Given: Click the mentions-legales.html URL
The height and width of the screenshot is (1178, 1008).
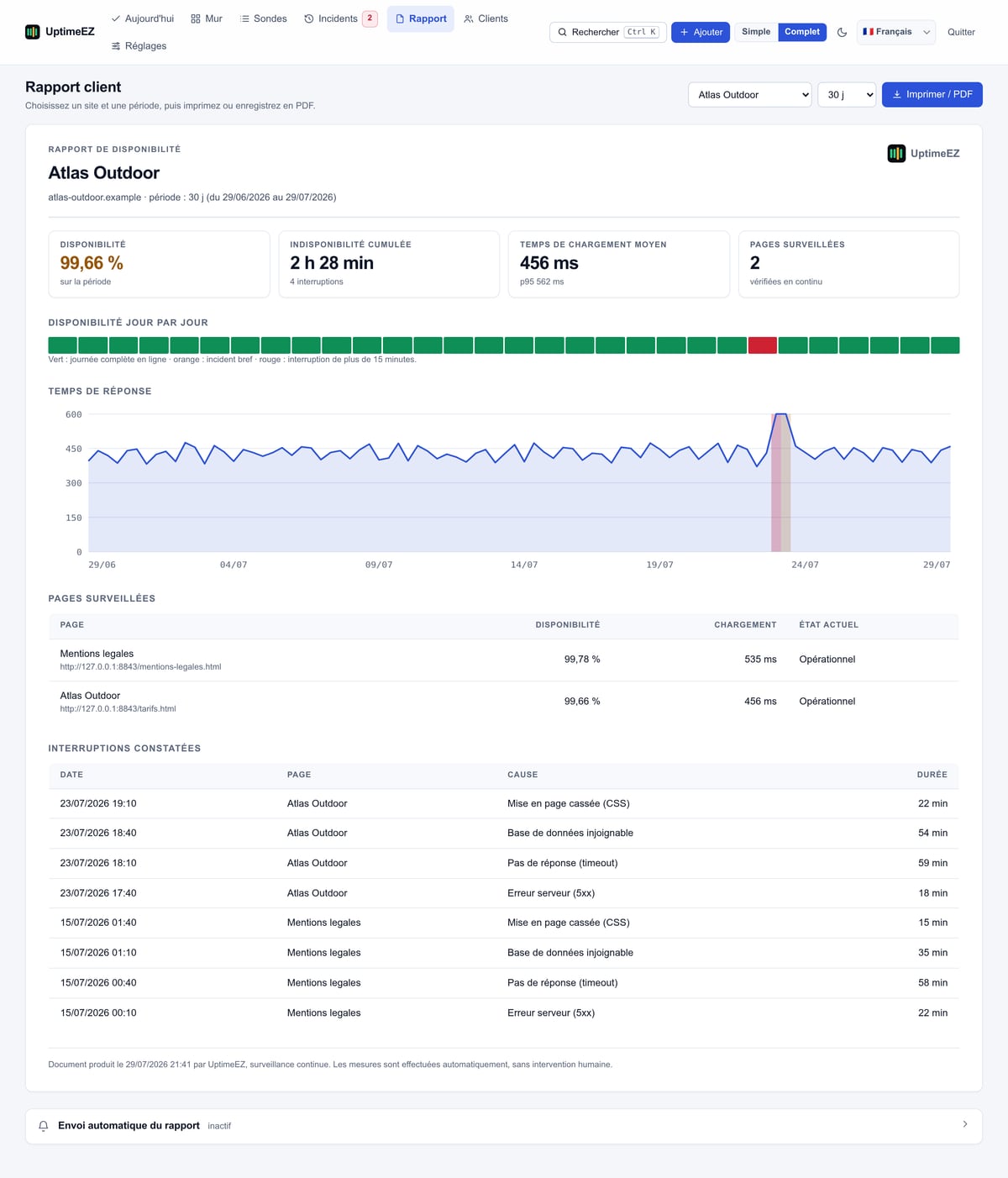Looking at the screenshot, I should [140, 667].
